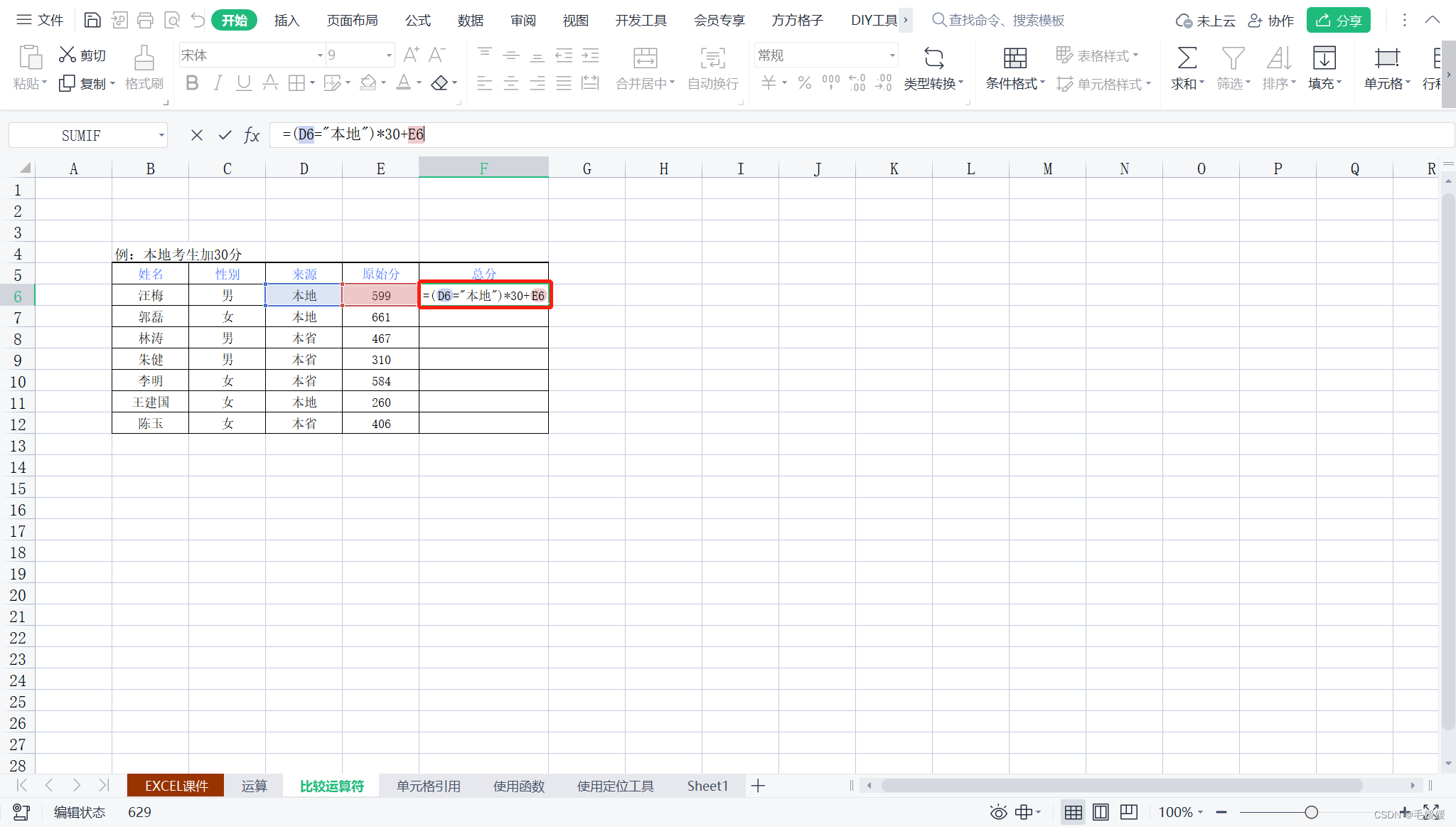1456x827 pixels.
Task: Click the left align icon
Action: click(x=485, y=83)
